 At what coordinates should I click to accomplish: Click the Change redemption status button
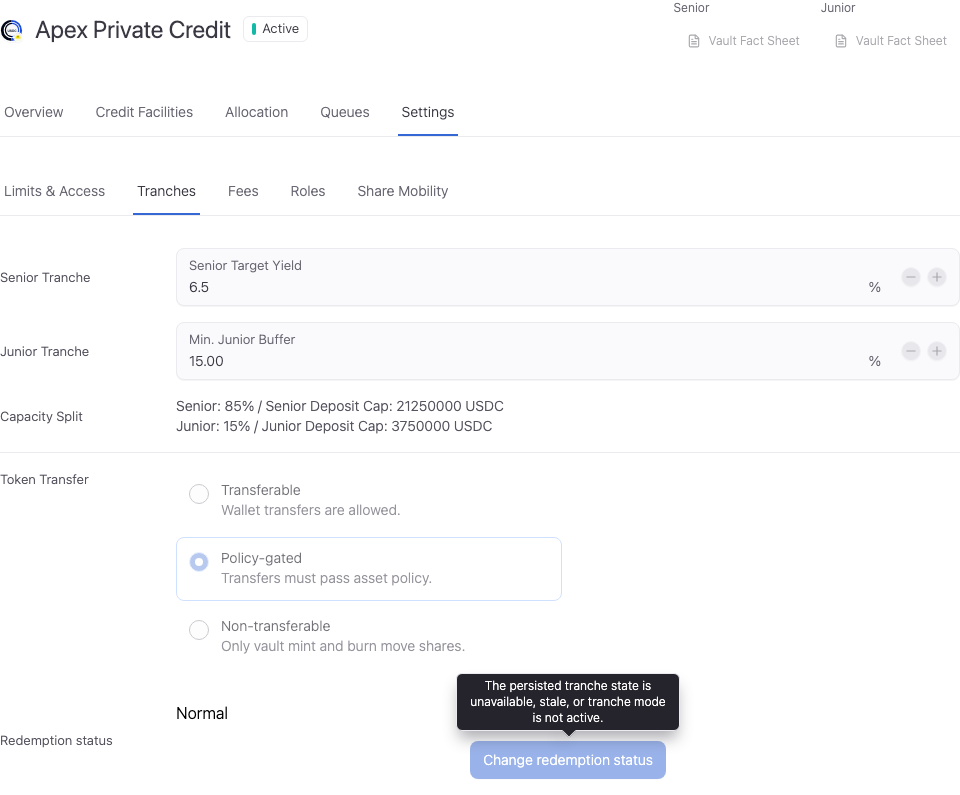coord(568,760)
